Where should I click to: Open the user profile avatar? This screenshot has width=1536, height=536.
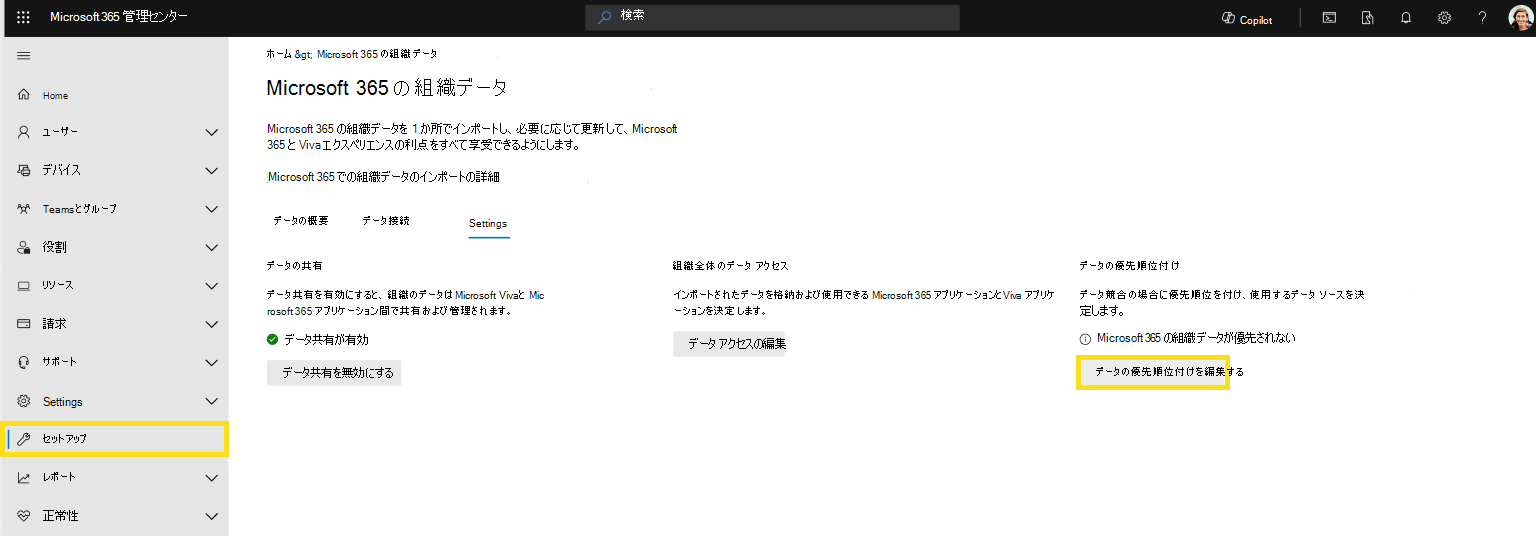[x=1520, y=18]
